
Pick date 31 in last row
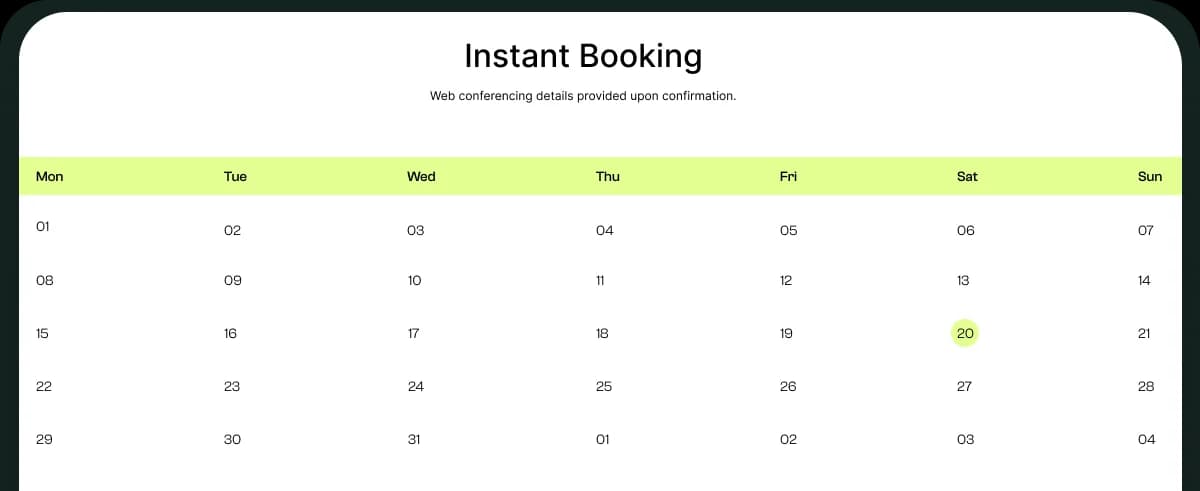(414, 440)
